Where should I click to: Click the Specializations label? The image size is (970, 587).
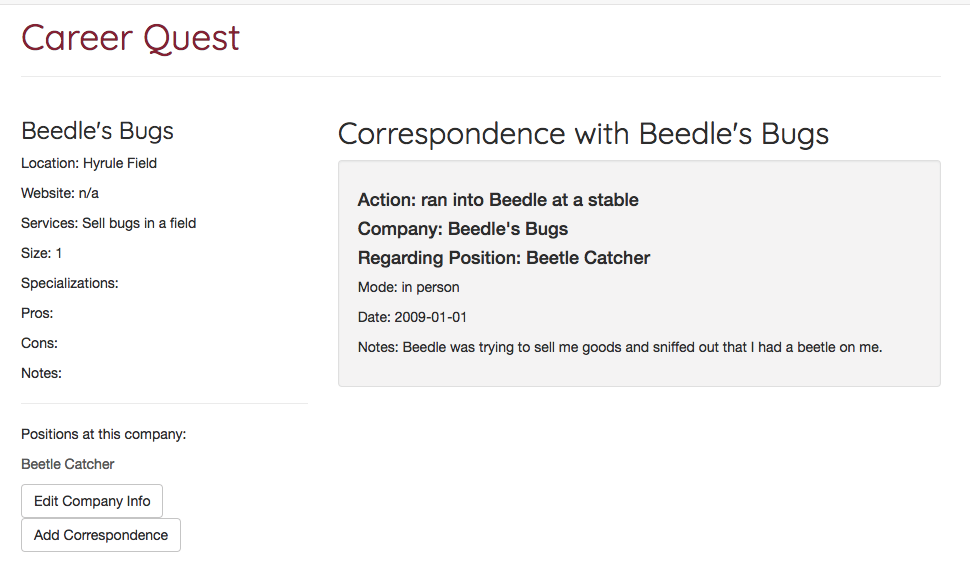pyautogui.click(x=70, y=283)
